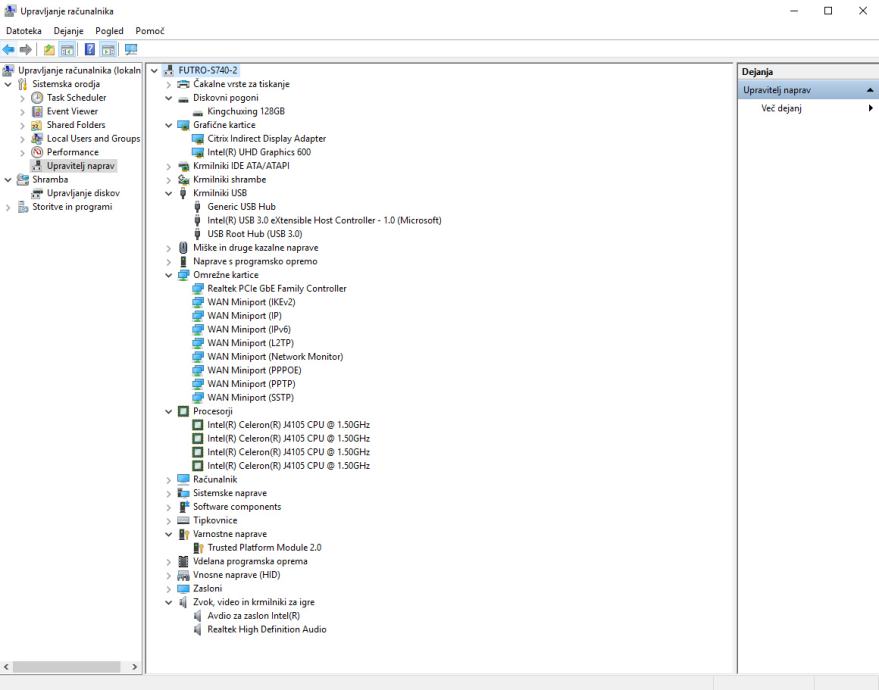
Task: Click the Event Viewer icon
Action: [x=37, y=111]
